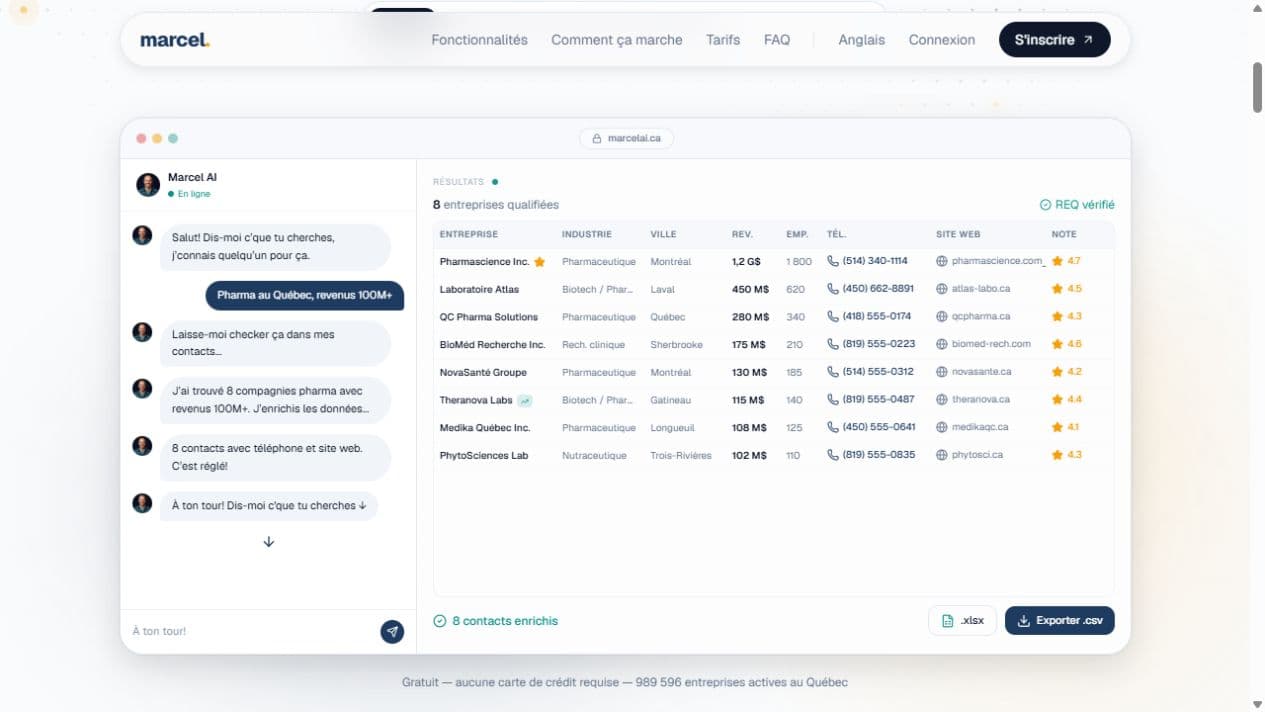Click the REQ vérifié check icon
The height and width of the screenshot is (712, 1265).
pyautogui.click(x=1045, y=205)
